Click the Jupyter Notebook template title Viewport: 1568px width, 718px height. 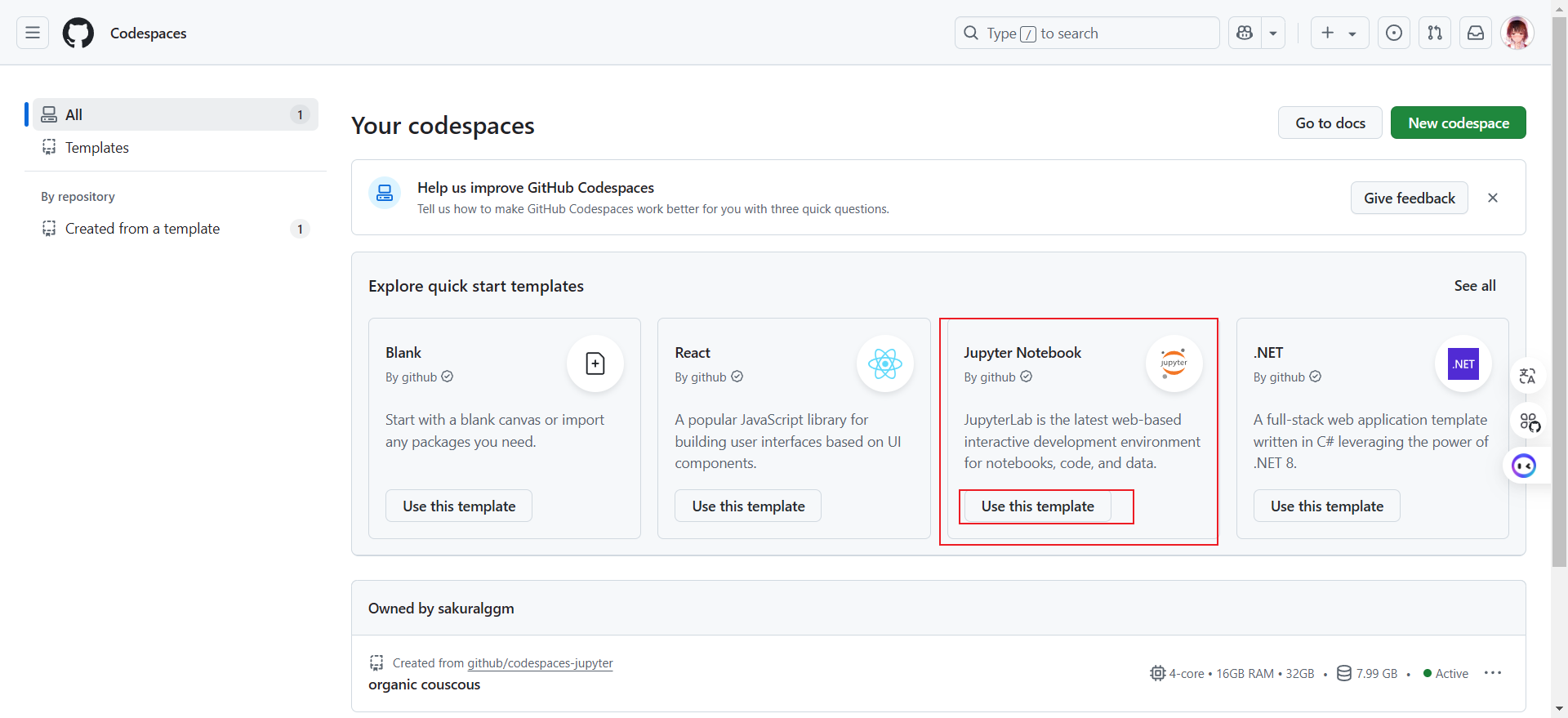point(1022,353)
